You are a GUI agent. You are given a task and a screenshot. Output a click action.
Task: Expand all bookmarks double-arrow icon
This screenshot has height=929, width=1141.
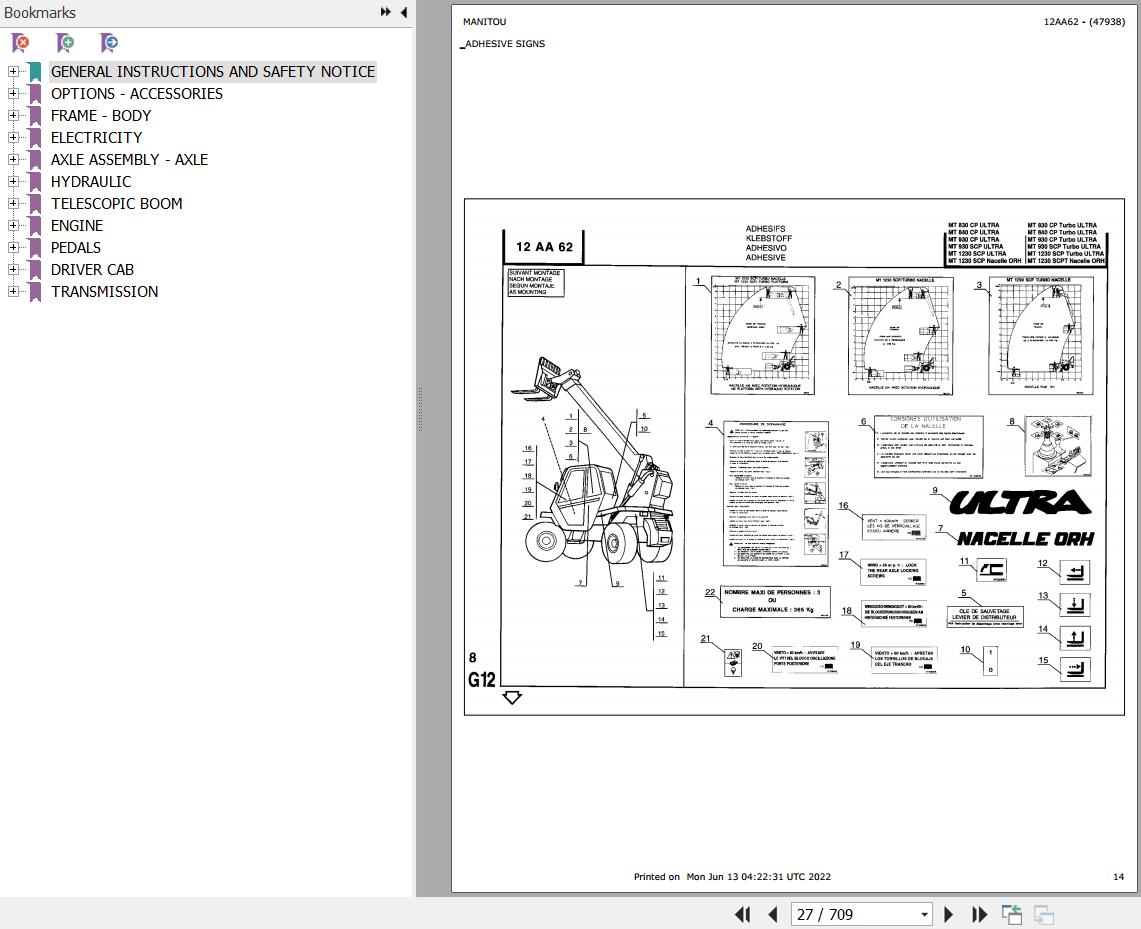pos(386,12)
